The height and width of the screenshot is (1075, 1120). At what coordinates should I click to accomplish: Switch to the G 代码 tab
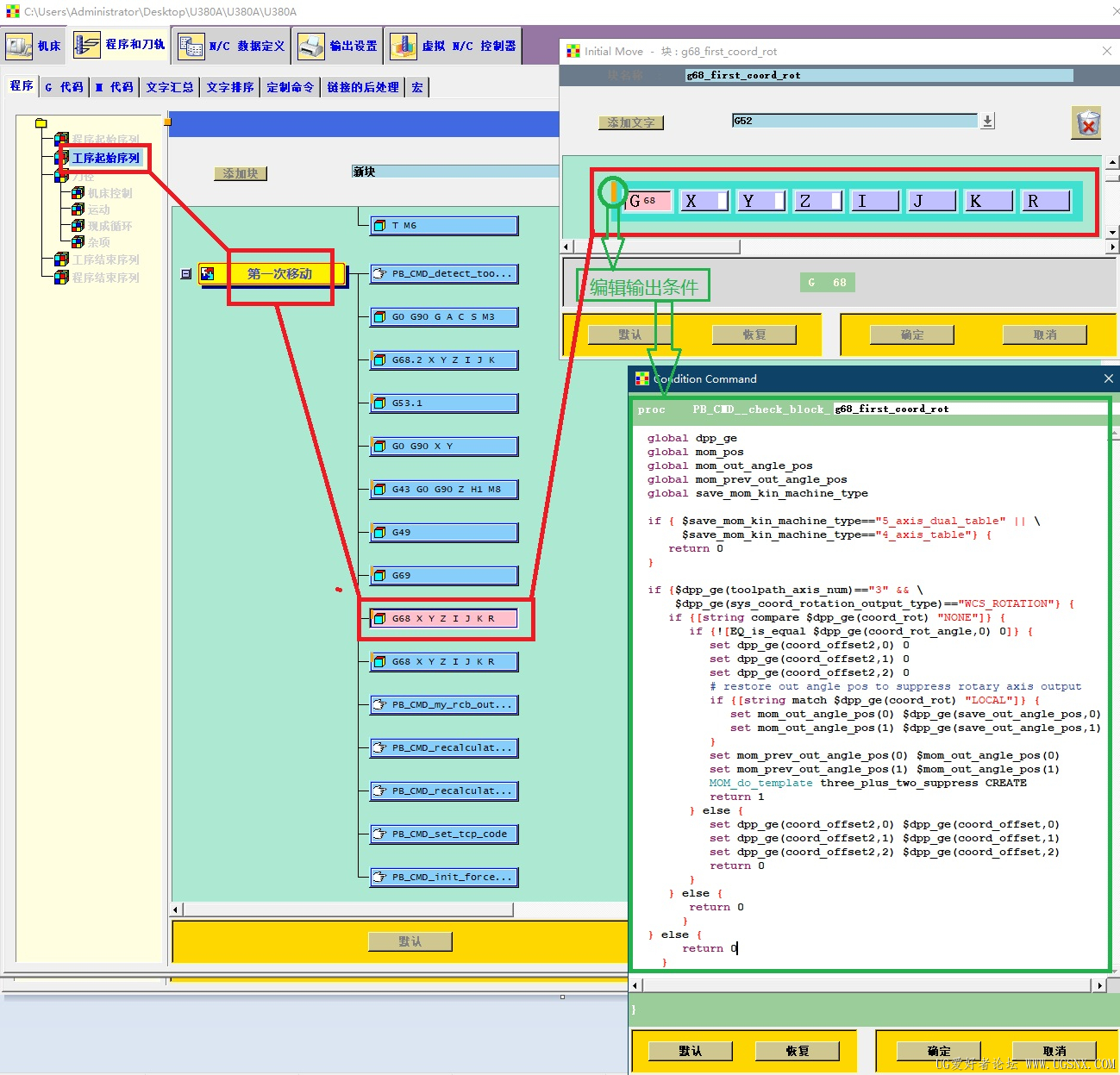pyautogui.click(x=65, y=87)
